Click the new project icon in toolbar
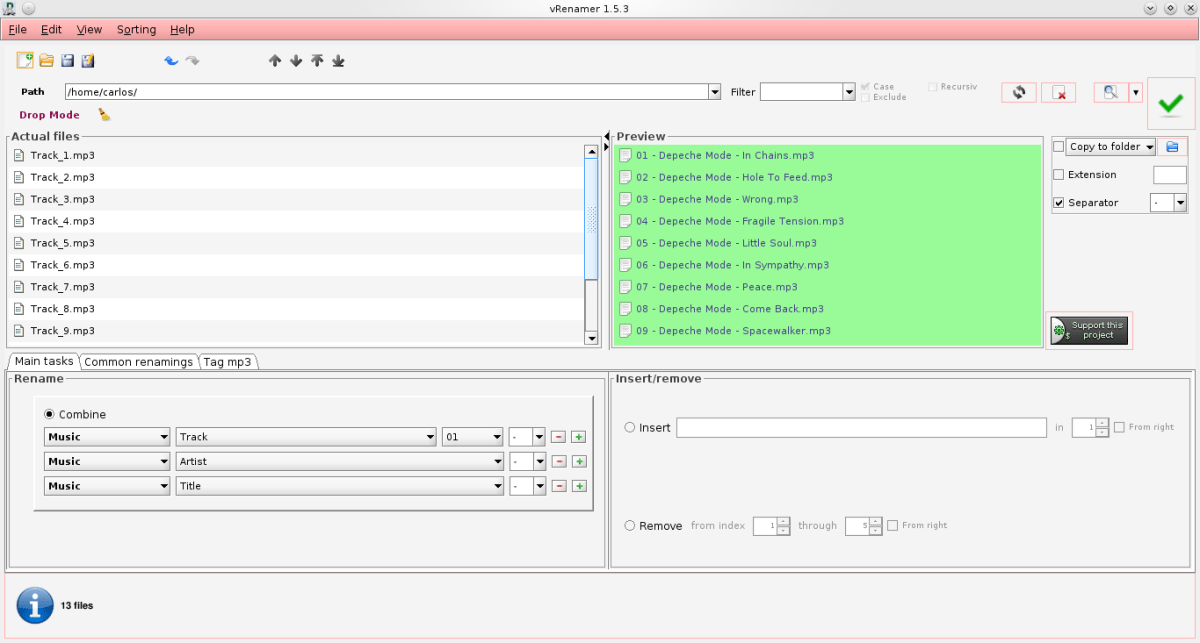 click(25, 61)
